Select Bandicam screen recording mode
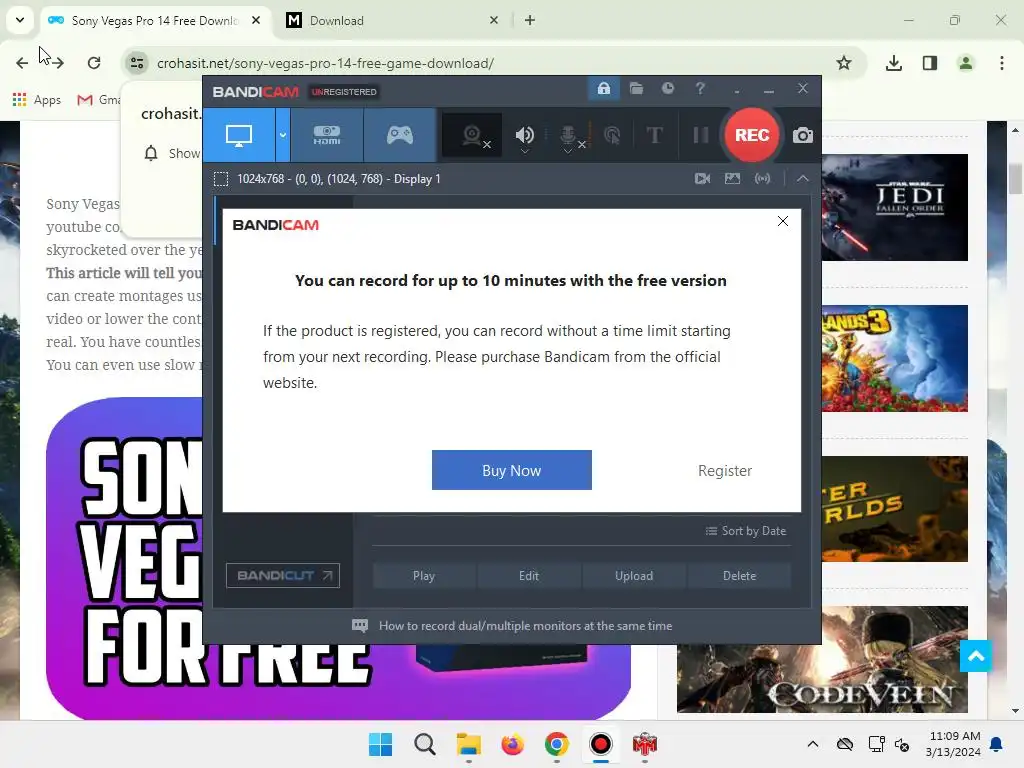1024x768 pixels. pyautogui.click(x=239, y=135)
